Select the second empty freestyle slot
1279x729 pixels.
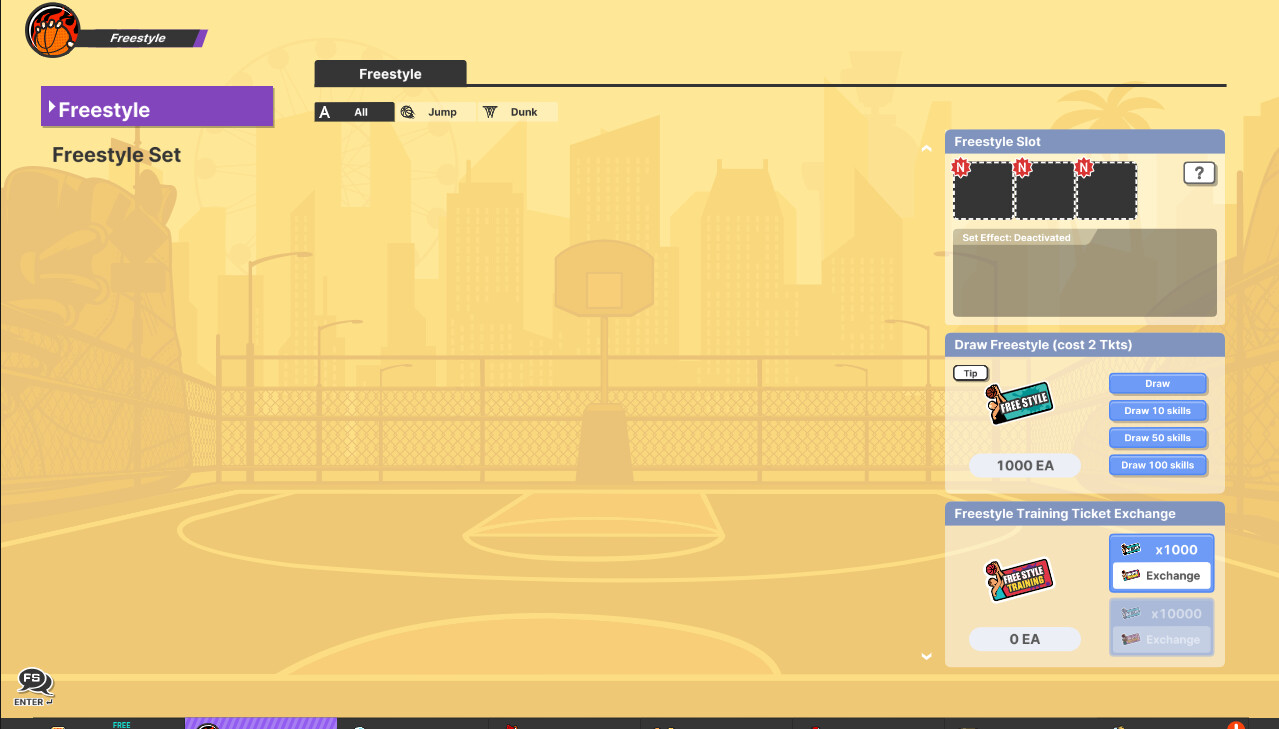1045,190
